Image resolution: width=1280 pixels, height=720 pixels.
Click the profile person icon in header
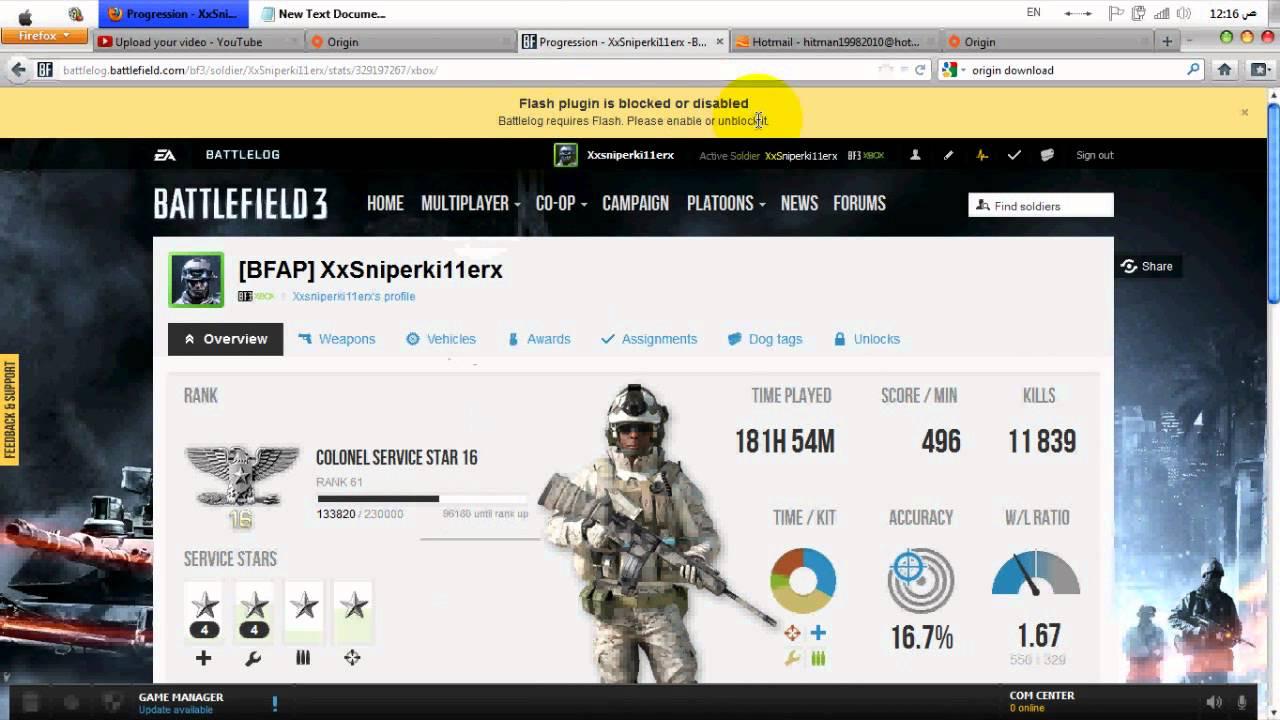(x=915, y=155)
